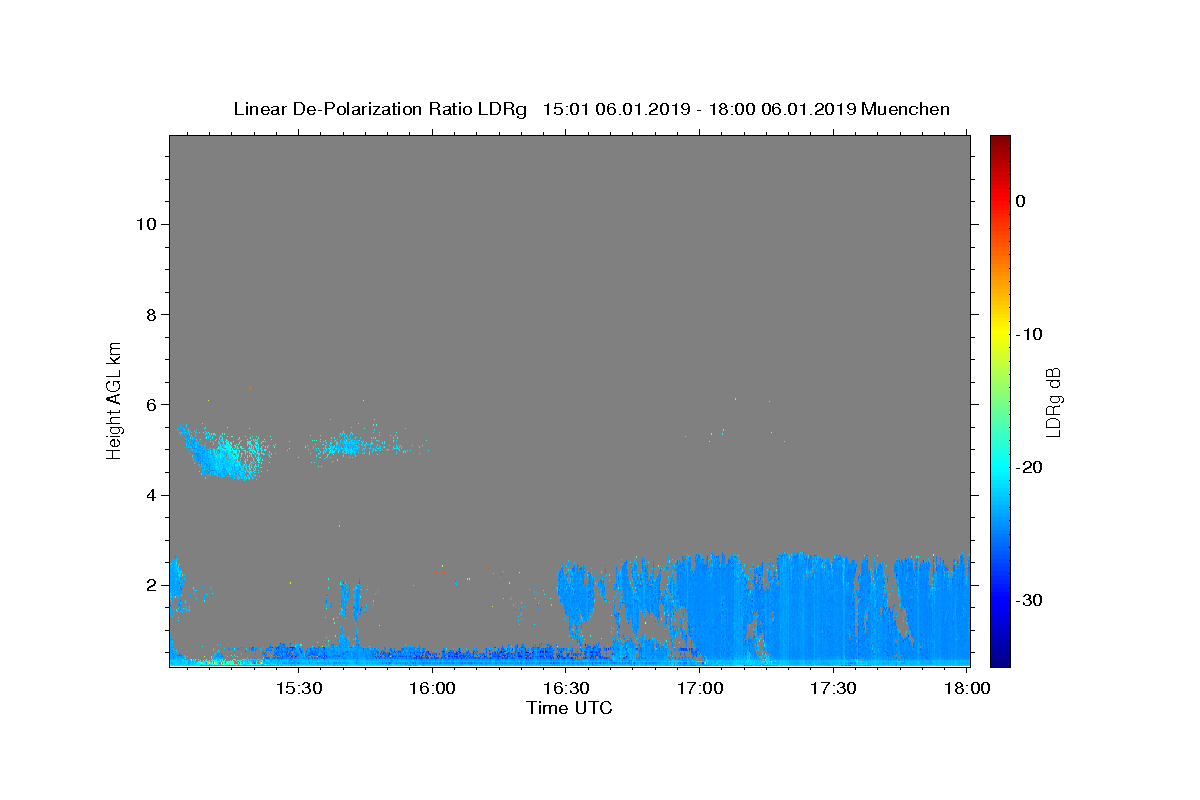Click the 'LDRg dB' colorbar label
Screen dimensions: 1200x800
1053,402
